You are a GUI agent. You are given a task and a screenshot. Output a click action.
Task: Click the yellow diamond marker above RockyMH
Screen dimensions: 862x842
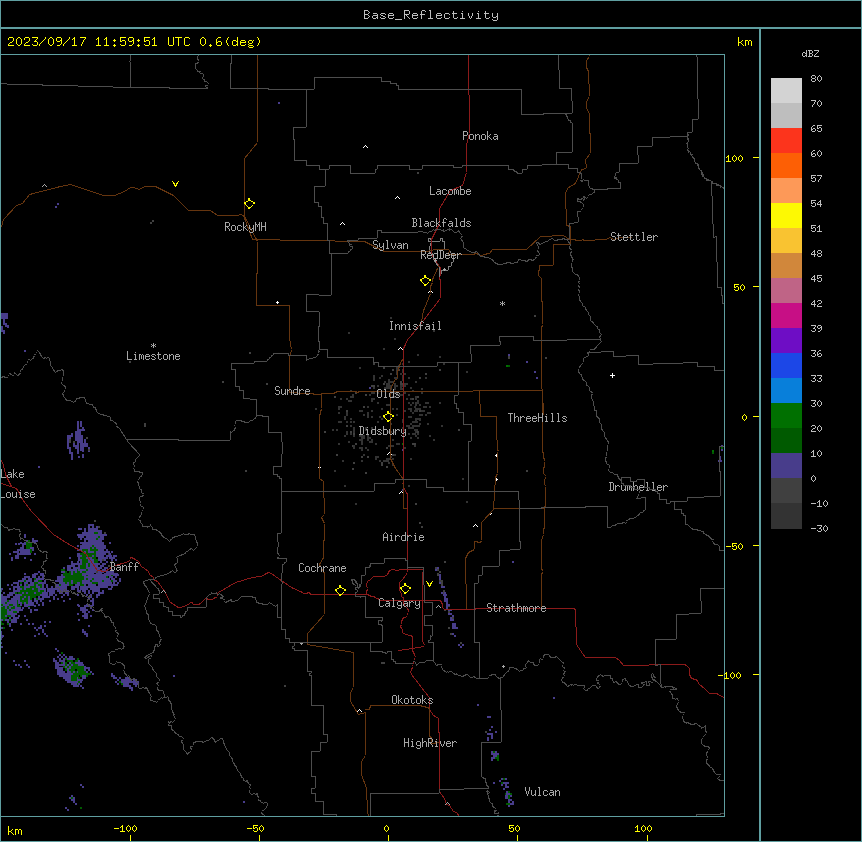(249, 204)
